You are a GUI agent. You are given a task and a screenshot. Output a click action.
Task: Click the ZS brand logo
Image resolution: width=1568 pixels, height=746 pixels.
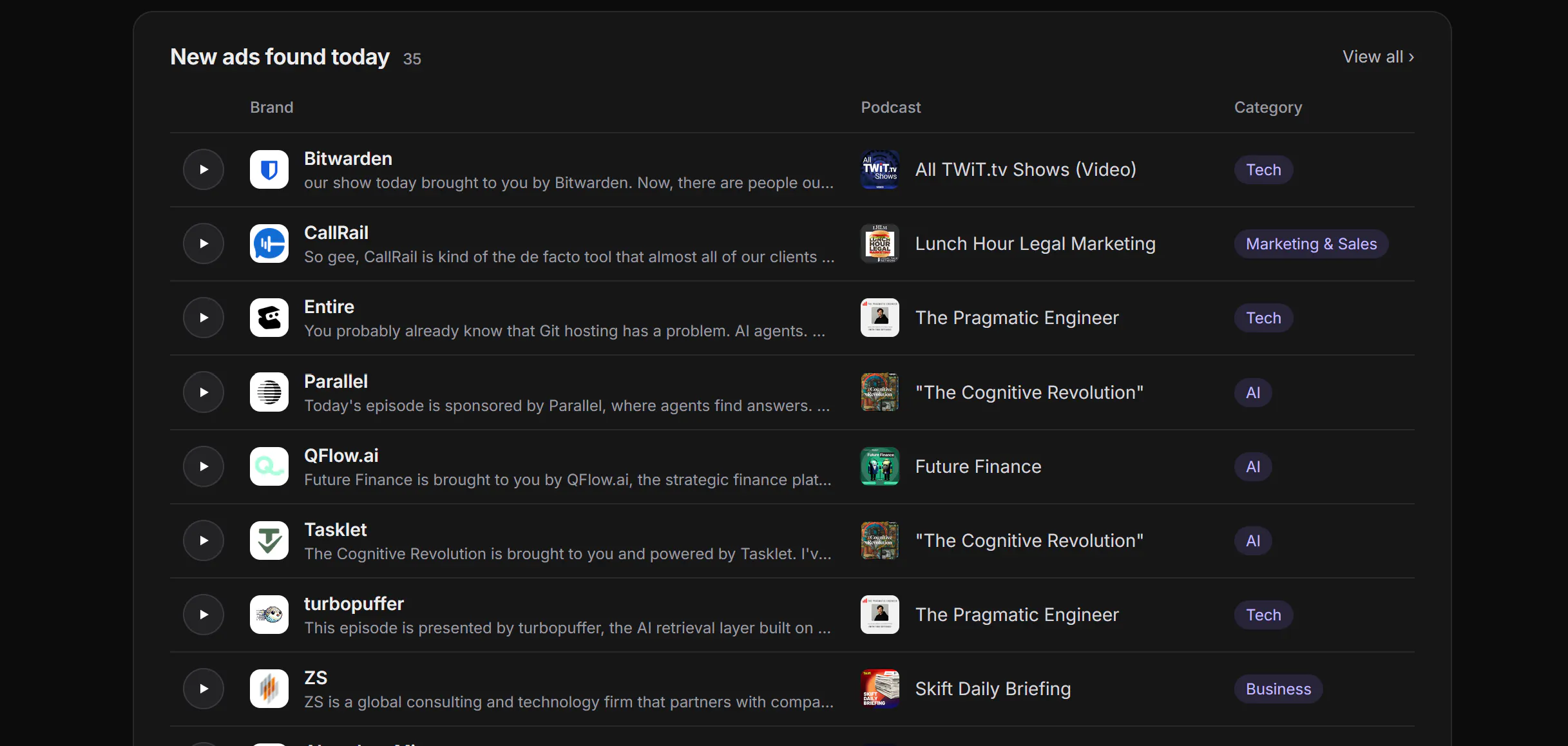coord(269,689)
